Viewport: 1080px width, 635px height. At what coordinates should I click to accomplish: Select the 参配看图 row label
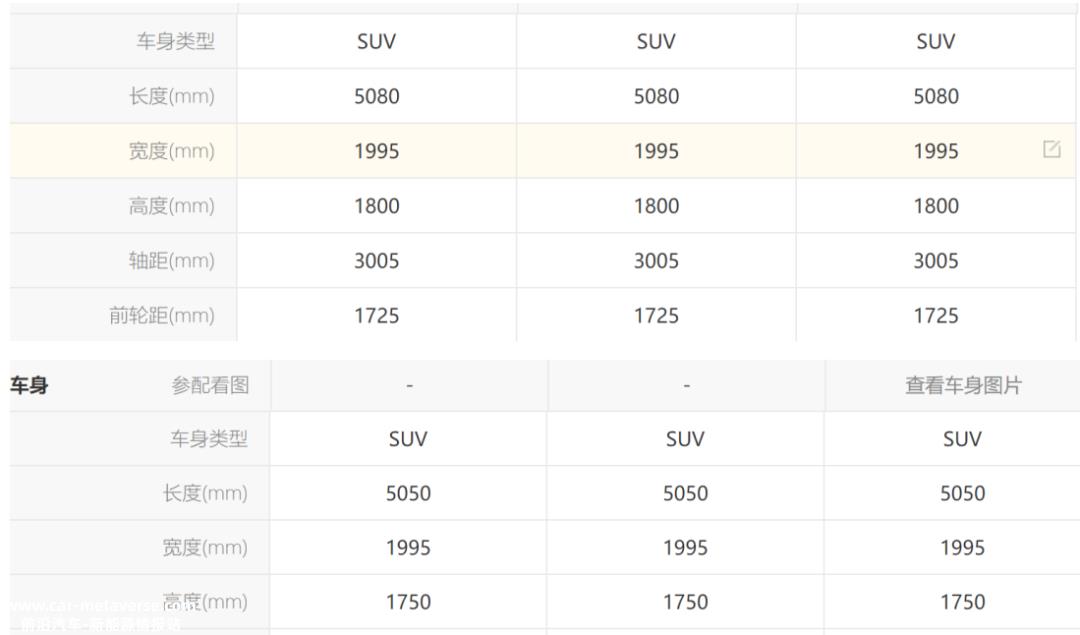(x=210, y=385)
